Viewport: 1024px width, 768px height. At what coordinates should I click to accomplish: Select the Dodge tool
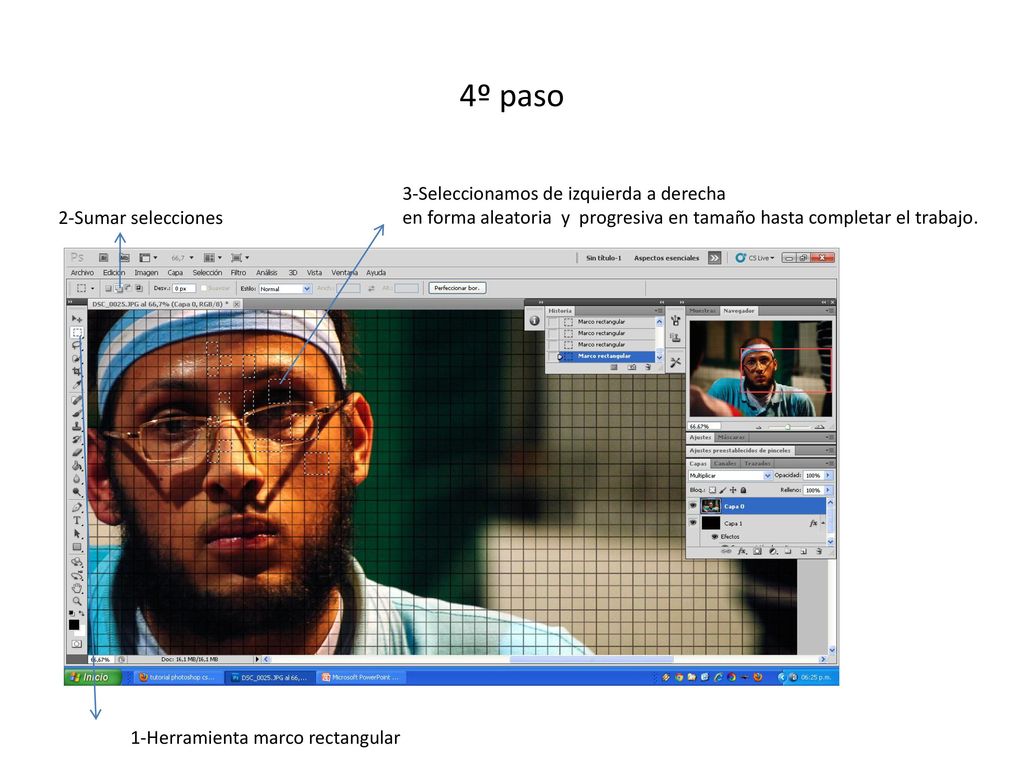pos(76,492)
